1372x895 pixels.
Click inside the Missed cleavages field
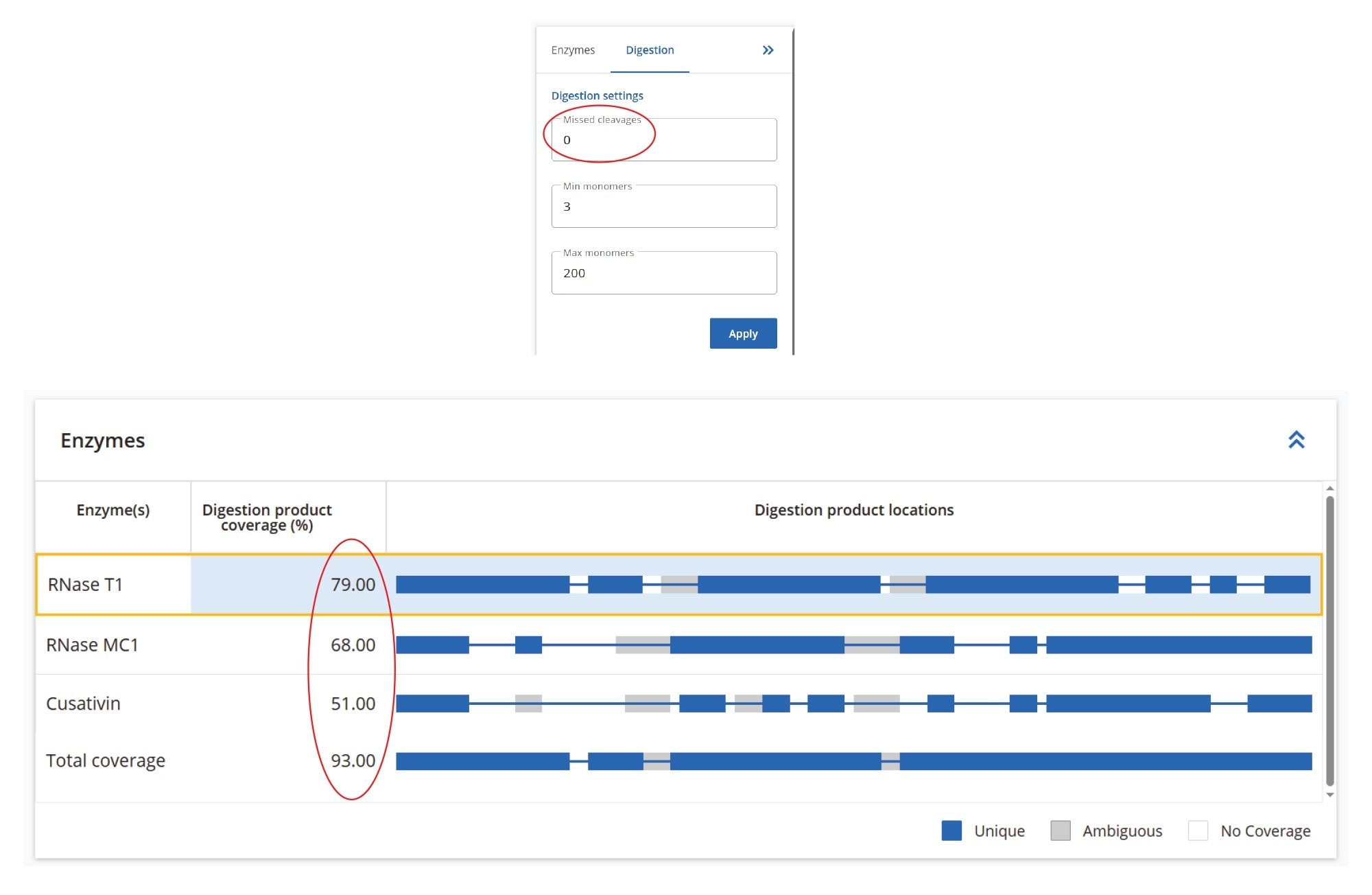click(663, 139)
